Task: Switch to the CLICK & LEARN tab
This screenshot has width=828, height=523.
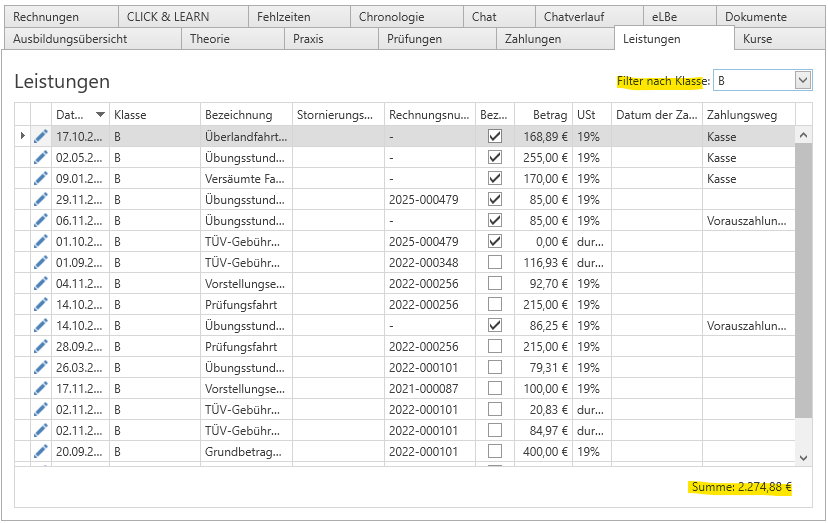Action: [x=183, y=17]
